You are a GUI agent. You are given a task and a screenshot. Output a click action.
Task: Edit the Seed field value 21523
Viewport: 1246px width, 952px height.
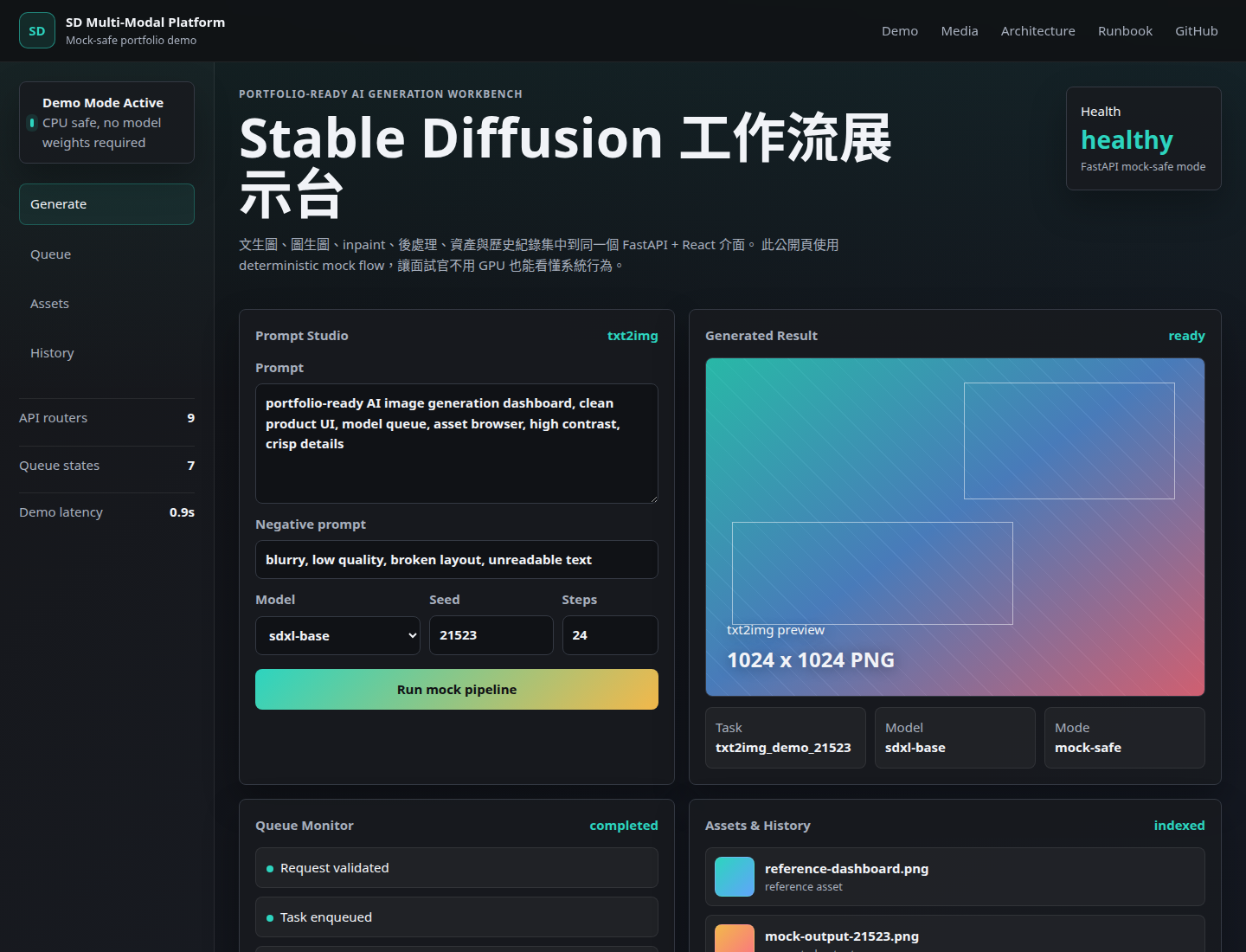[x=491, y=635]
